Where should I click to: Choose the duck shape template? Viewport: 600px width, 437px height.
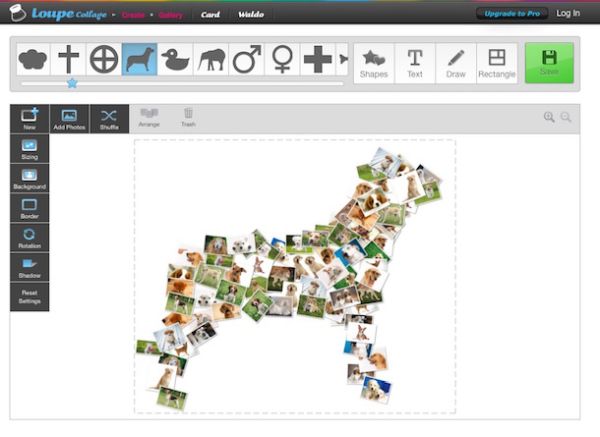(176, 59)
